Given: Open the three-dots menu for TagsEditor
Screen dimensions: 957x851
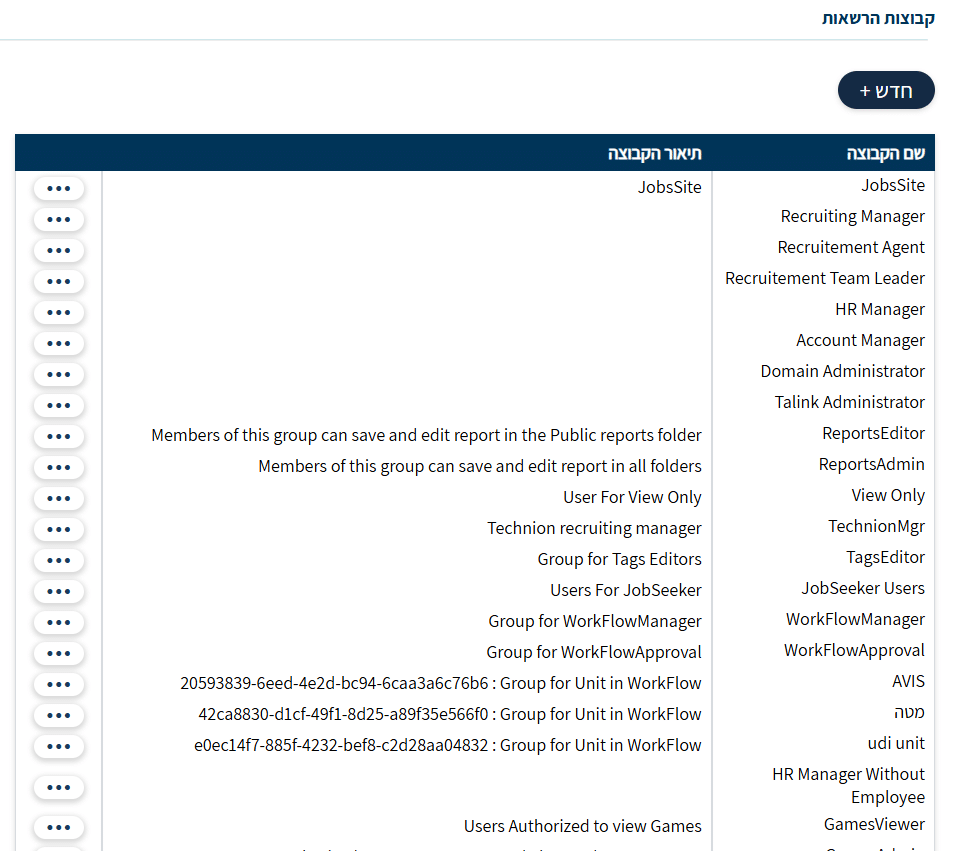Looking at the screenshot, I should tap(59, 560).
